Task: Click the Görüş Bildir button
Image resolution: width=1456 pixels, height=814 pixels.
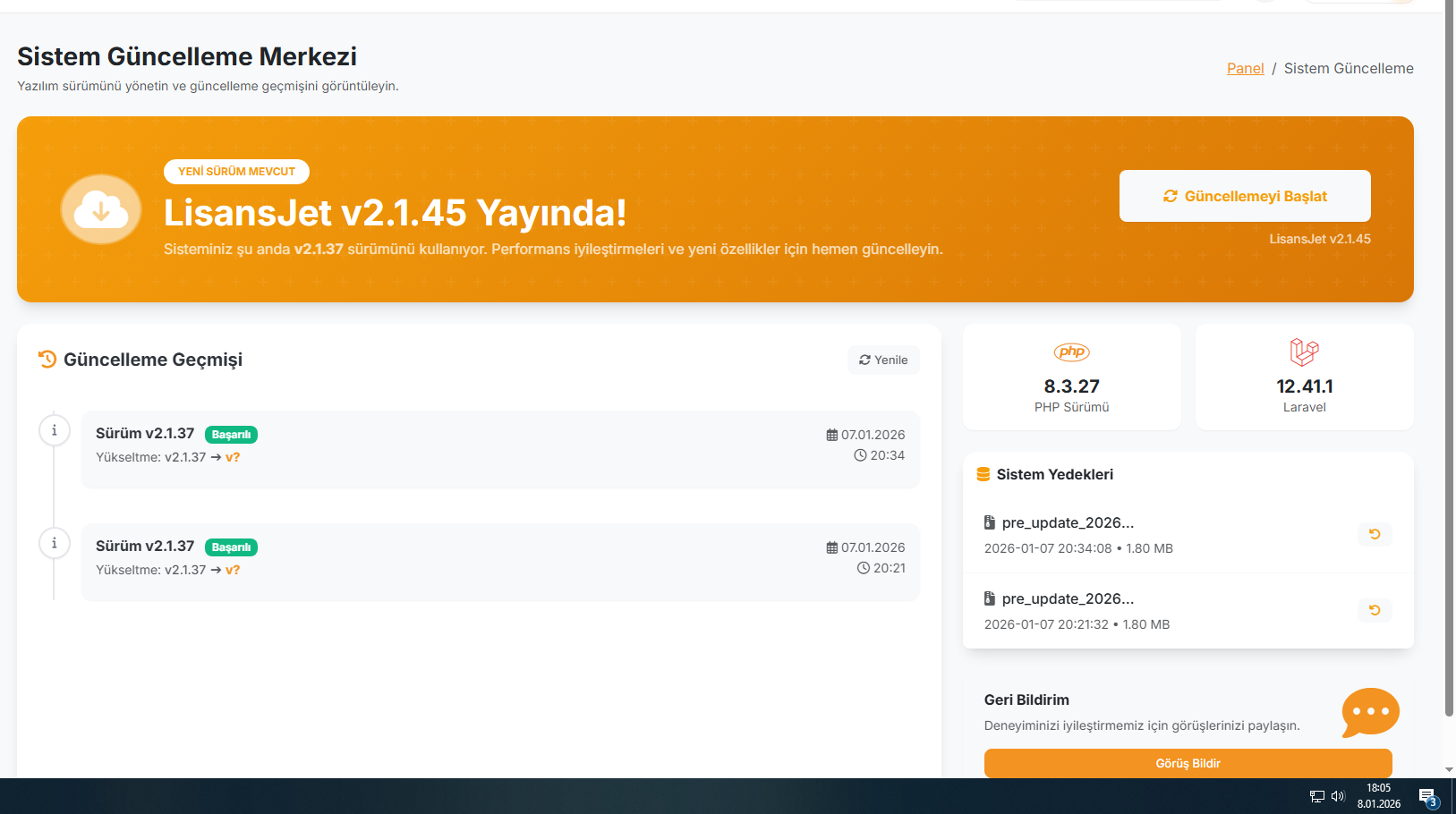Action: pyautogui.click(x=1188, y=763)
